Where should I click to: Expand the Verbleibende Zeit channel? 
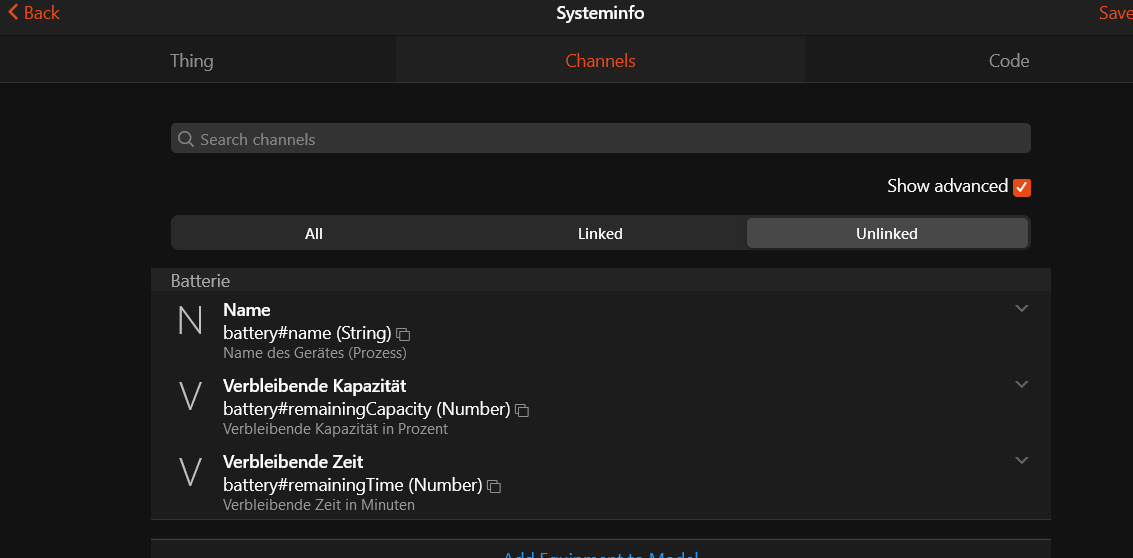pyautogui.click(x=1021, y=461)
